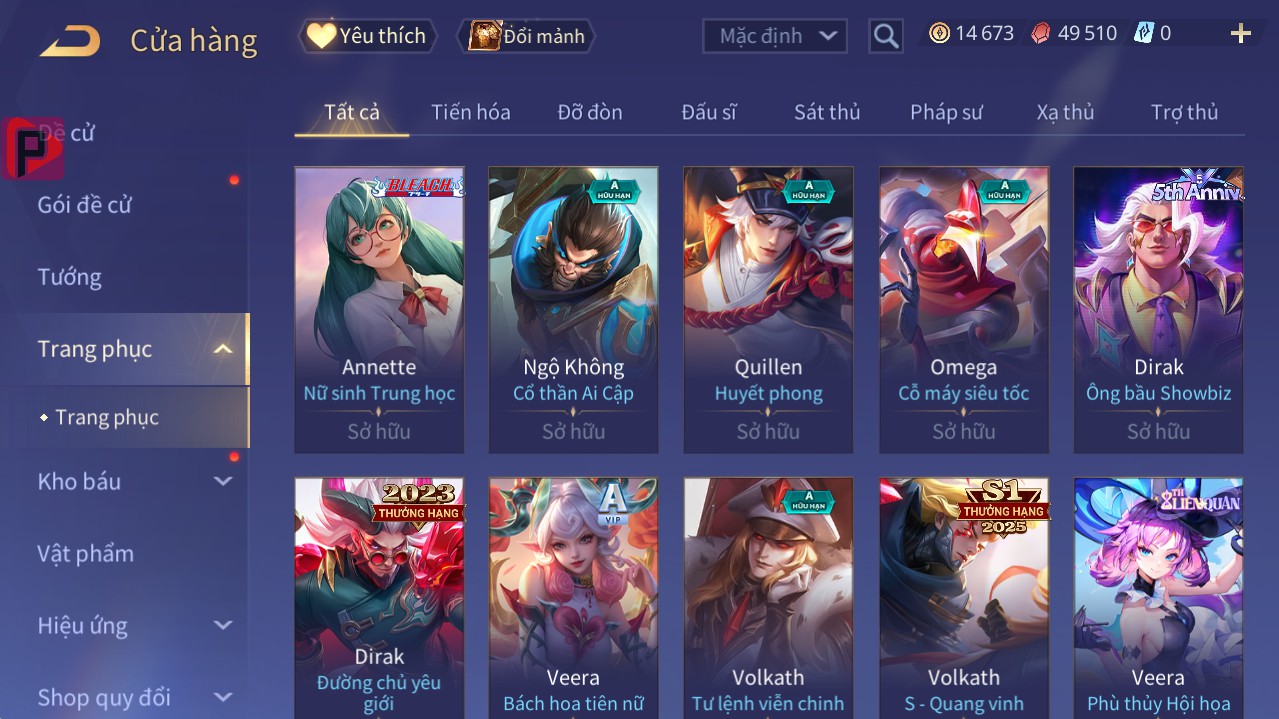Viewport: 1279px width, 719px height.
Task: Select the Omega Cỗ máy siêu tốc skin
Action: pos(964,310)
